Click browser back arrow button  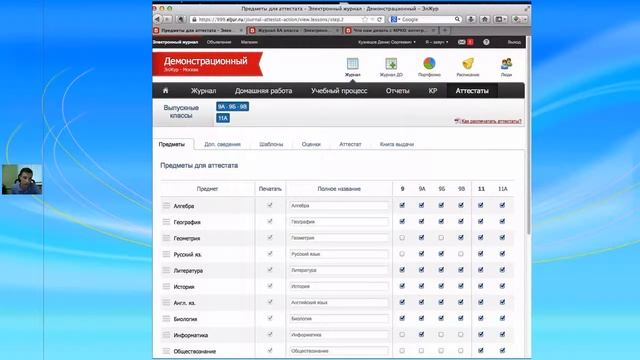point(157,19)
